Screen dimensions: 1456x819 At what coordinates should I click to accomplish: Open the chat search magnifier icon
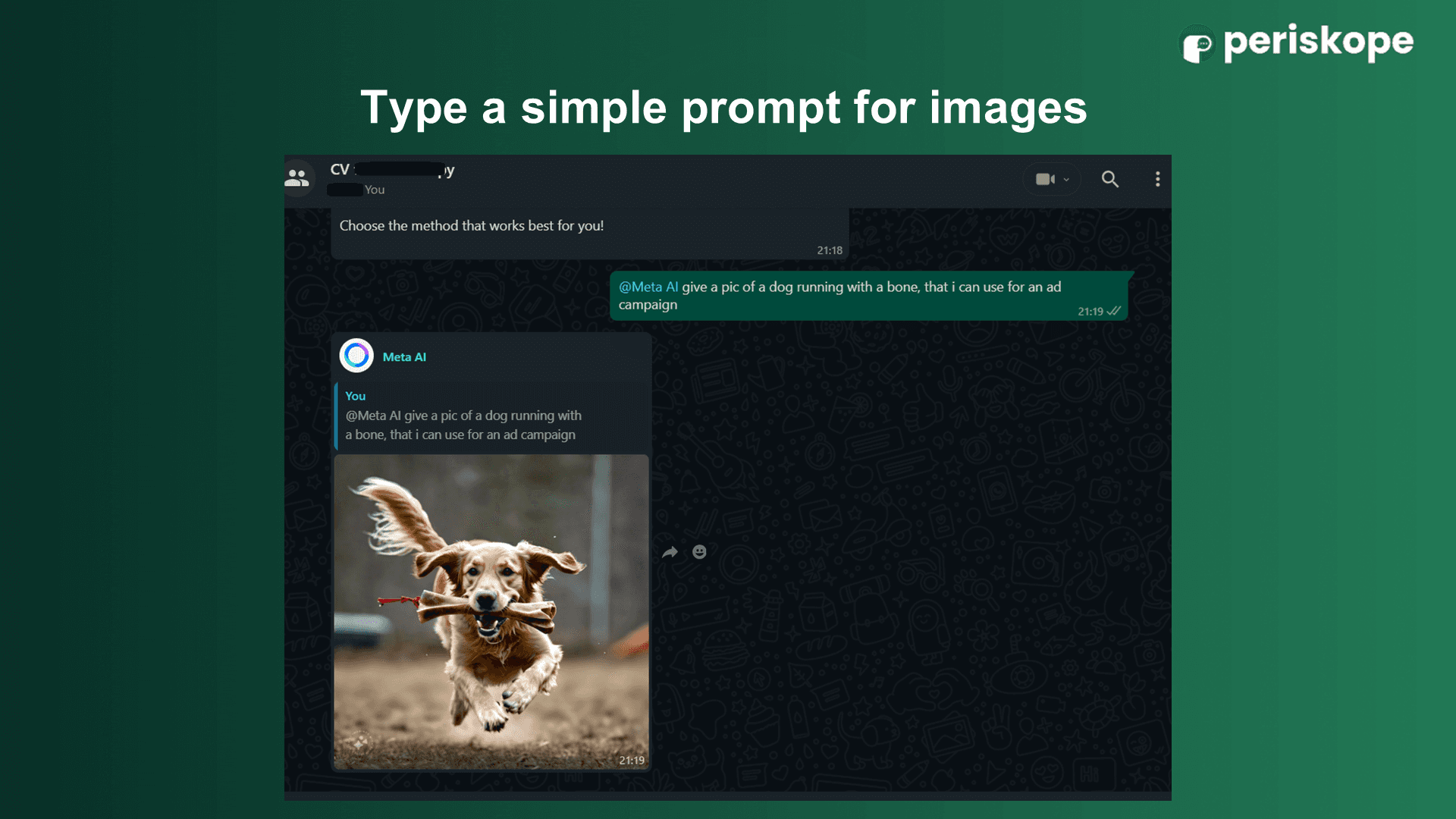pos(1109,180)
